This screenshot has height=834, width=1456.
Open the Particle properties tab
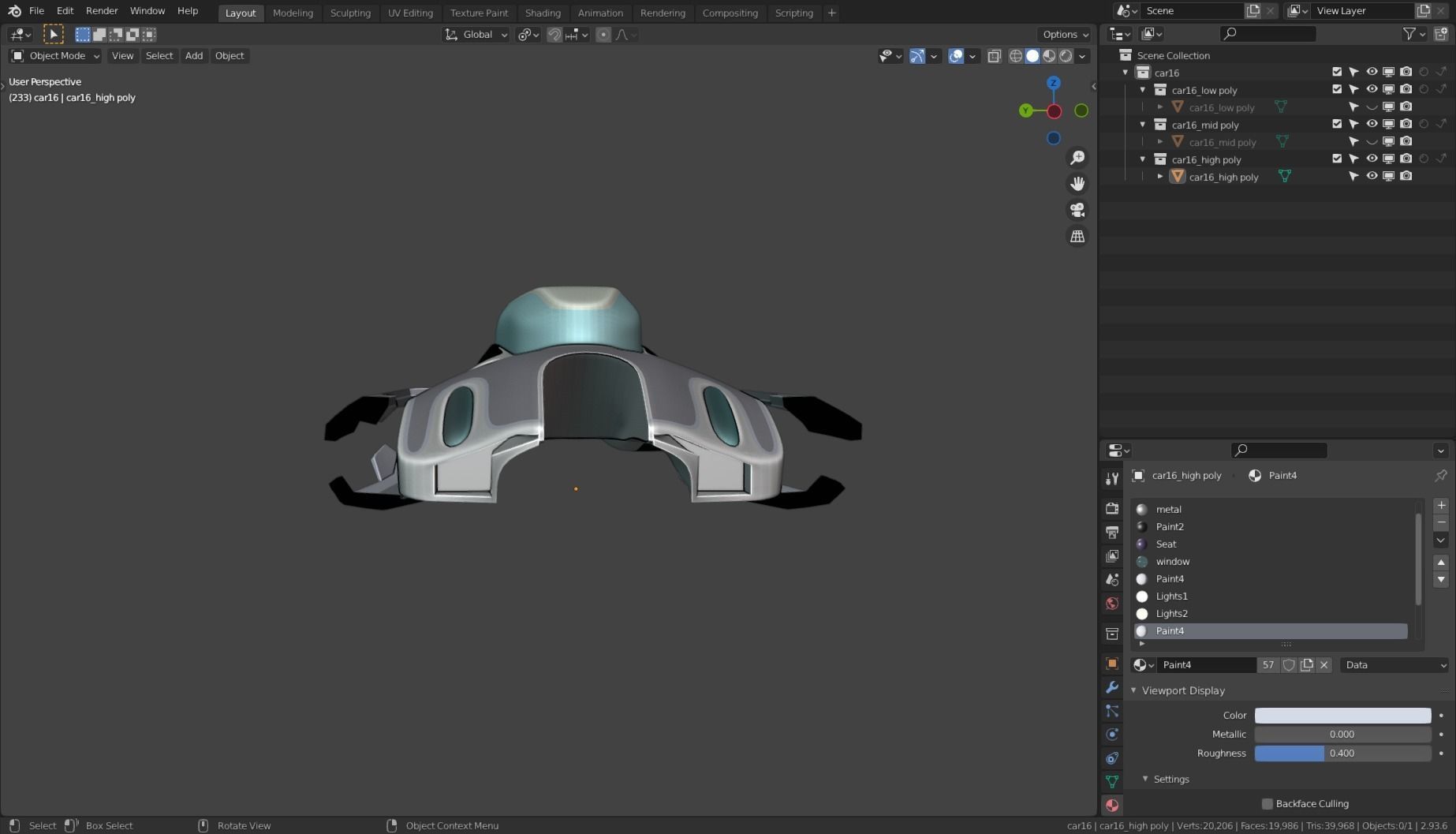(1112, 711)
